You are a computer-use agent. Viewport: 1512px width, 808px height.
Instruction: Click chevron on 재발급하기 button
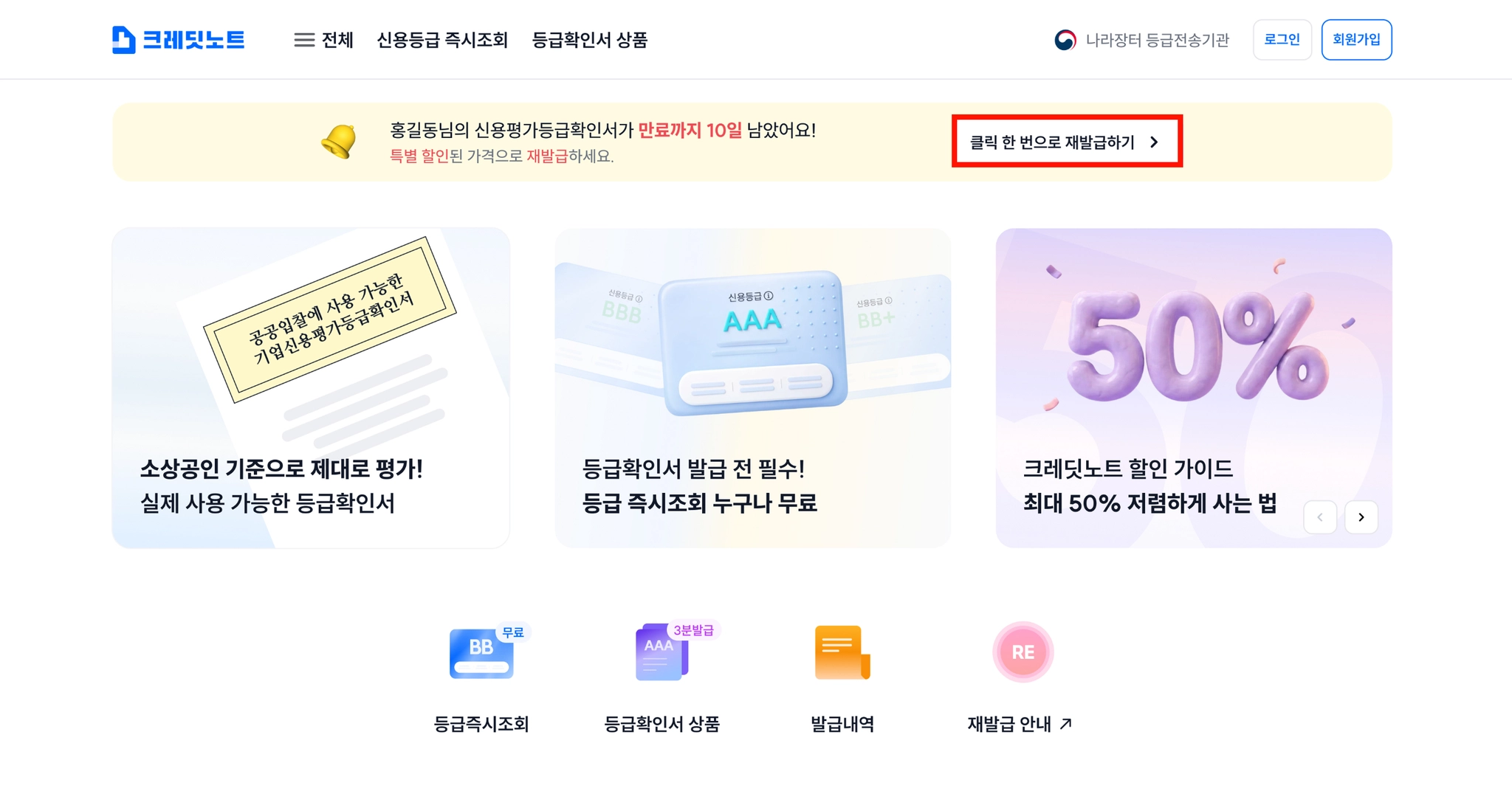[1155, 142]
